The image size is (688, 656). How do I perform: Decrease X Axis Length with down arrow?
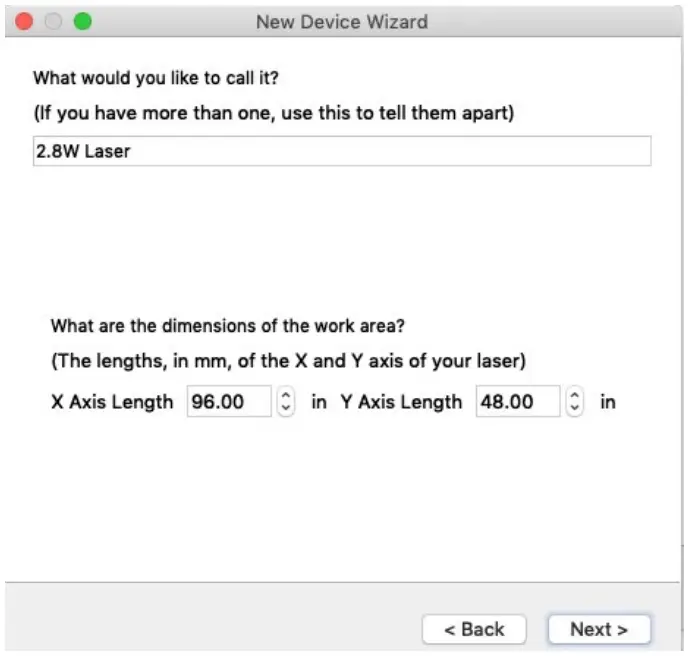pos(286,409)
